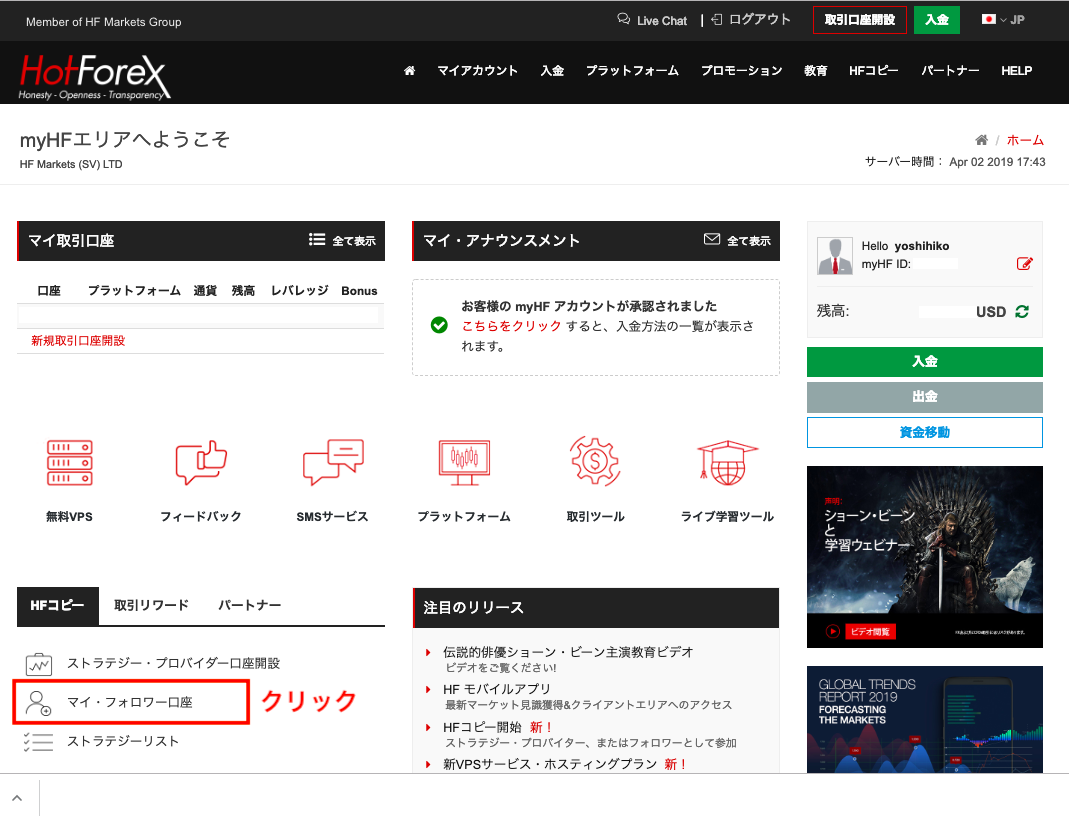Click the large green 入金 sidebar button
The image size is (1069, 822).
click(924, 362)
